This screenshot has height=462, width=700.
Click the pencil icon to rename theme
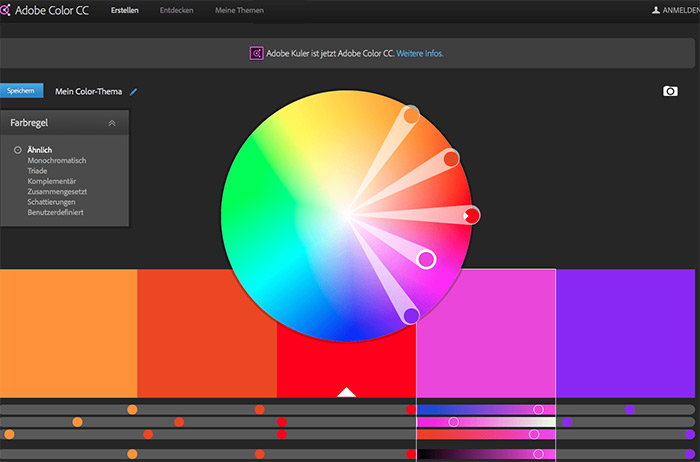[134, 92]
